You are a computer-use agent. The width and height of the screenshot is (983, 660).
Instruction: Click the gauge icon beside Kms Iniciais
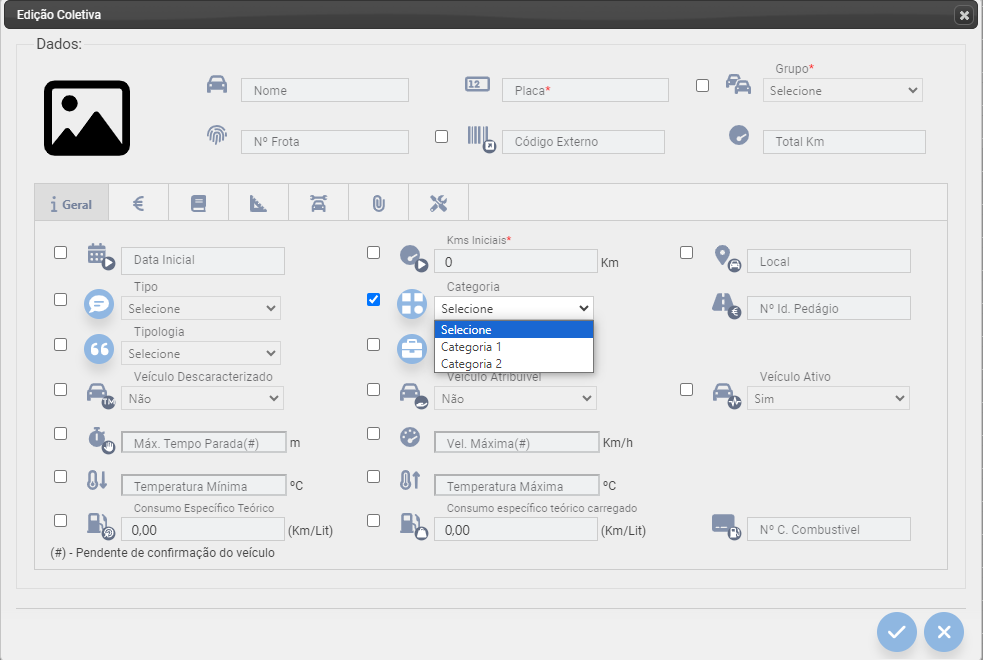tap(414, 258)
